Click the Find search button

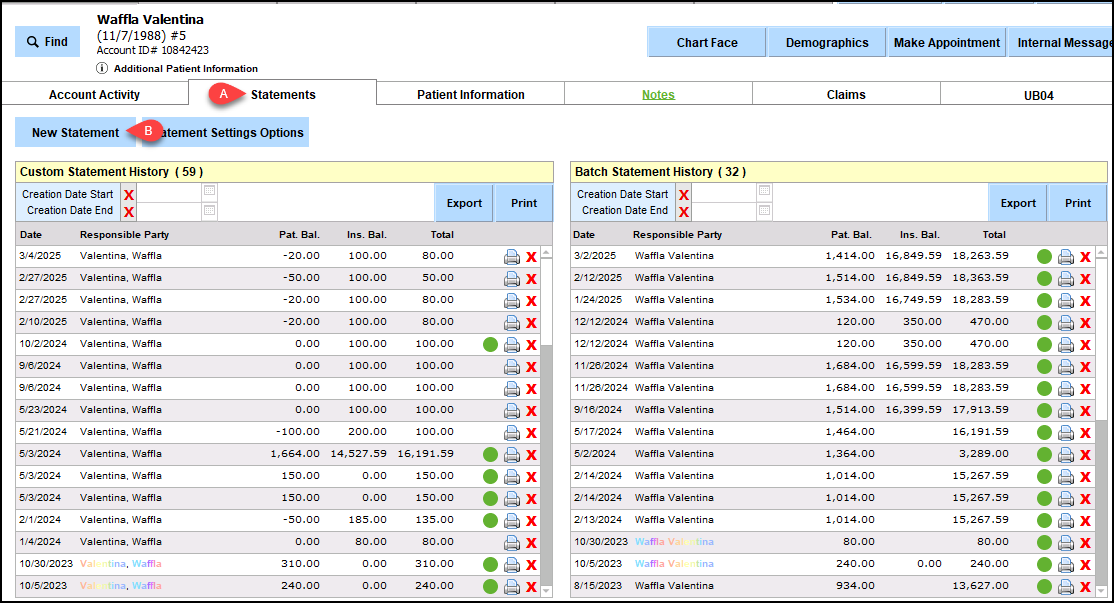tap(47, 42)
